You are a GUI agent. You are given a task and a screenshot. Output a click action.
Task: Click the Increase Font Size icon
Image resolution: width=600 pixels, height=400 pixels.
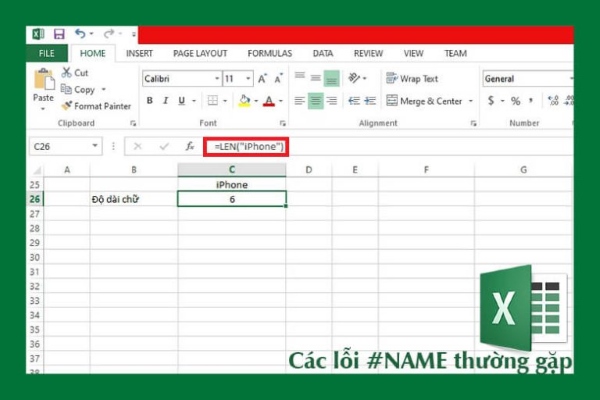point(263,78)
